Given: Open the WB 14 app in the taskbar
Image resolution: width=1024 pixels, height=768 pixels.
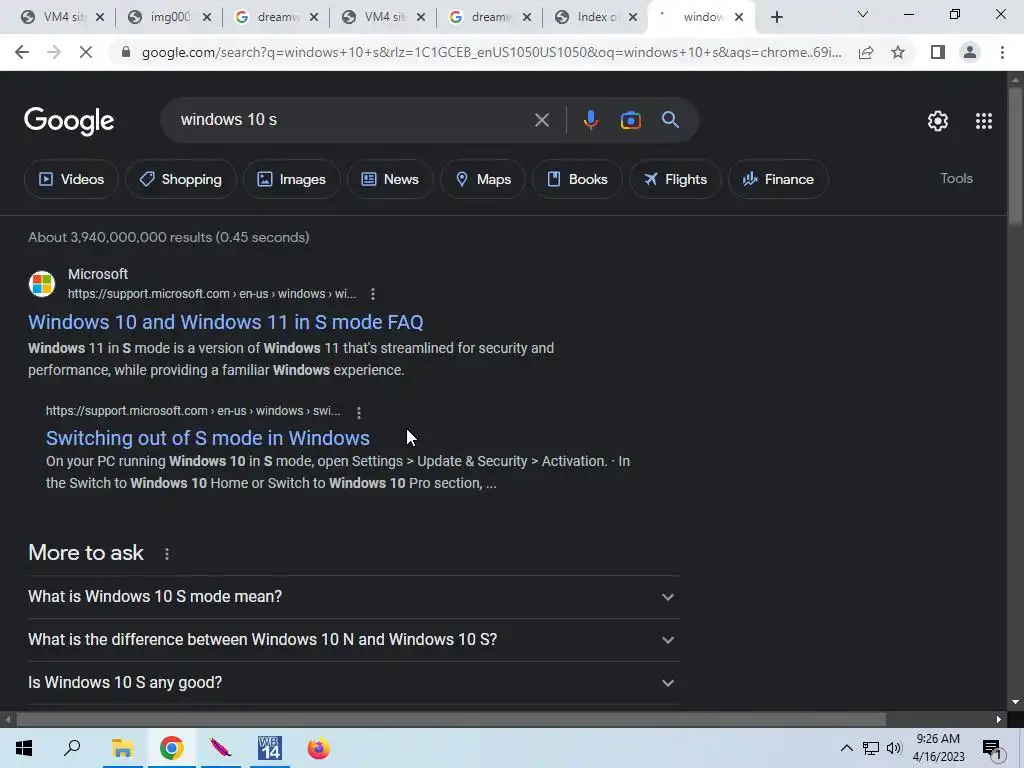Looking at the screenshot, I should [269, 748].
